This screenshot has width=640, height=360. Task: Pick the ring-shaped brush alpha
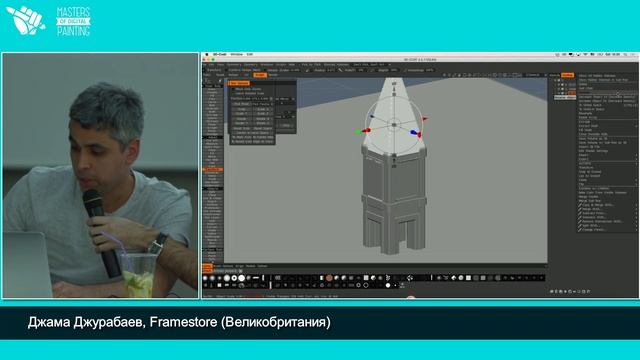click(x=234, y=278)
